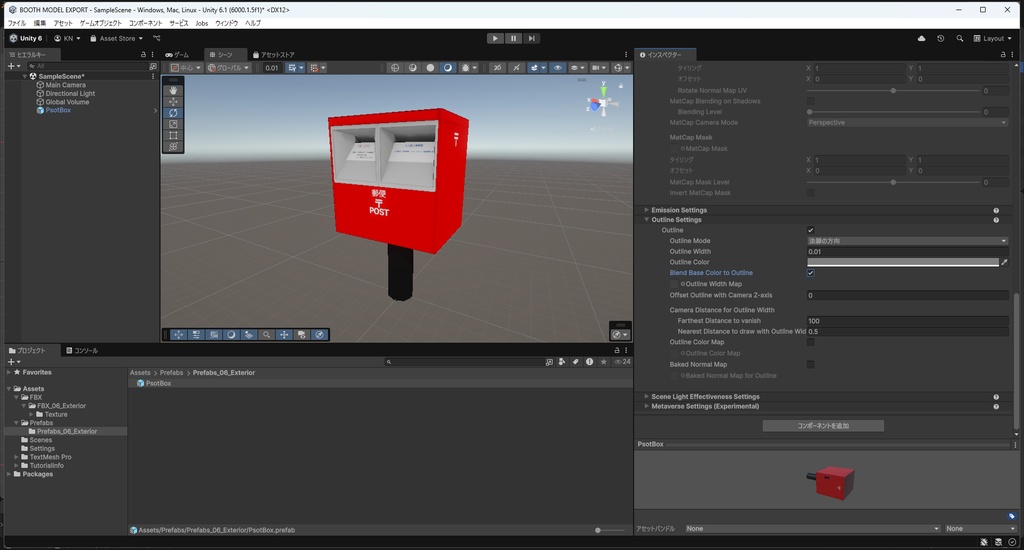Screen dimensions: 1024x550
Task: Search by label icon in Project panel
Action: (x=575, y=361)
